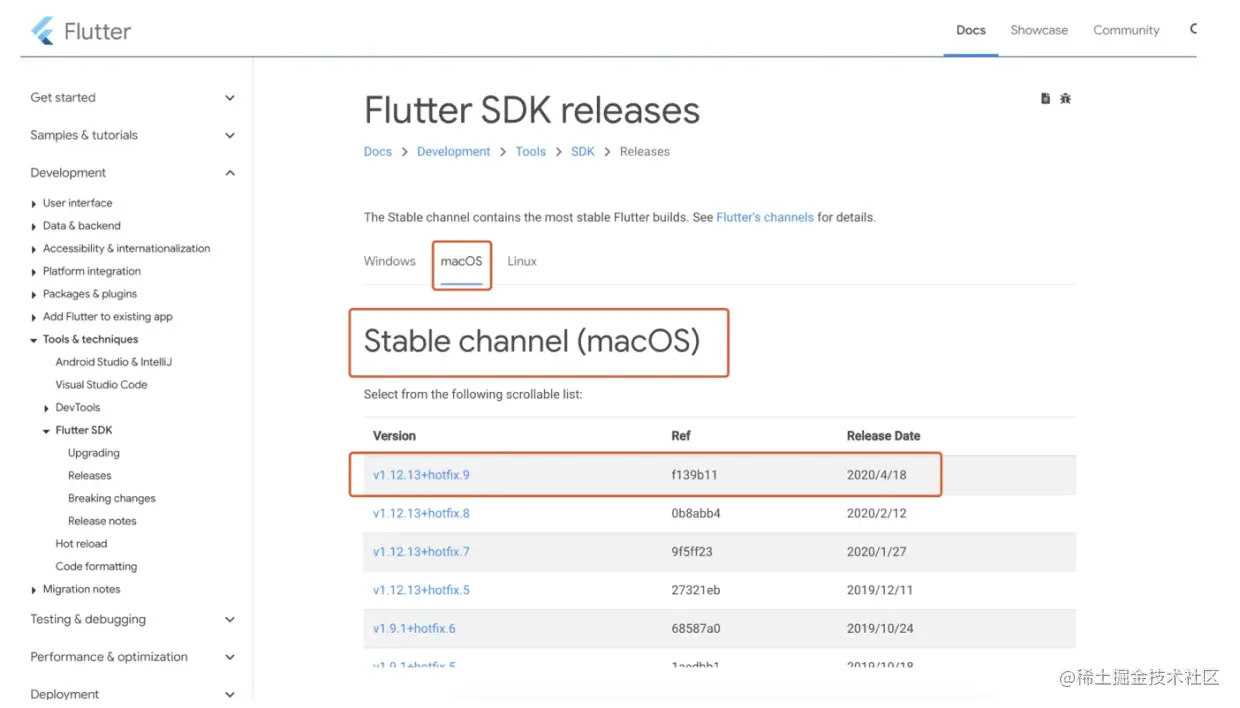1240x708 pixels.
Task: Expand Samples & tutorials section
Action: pos(230,135)
